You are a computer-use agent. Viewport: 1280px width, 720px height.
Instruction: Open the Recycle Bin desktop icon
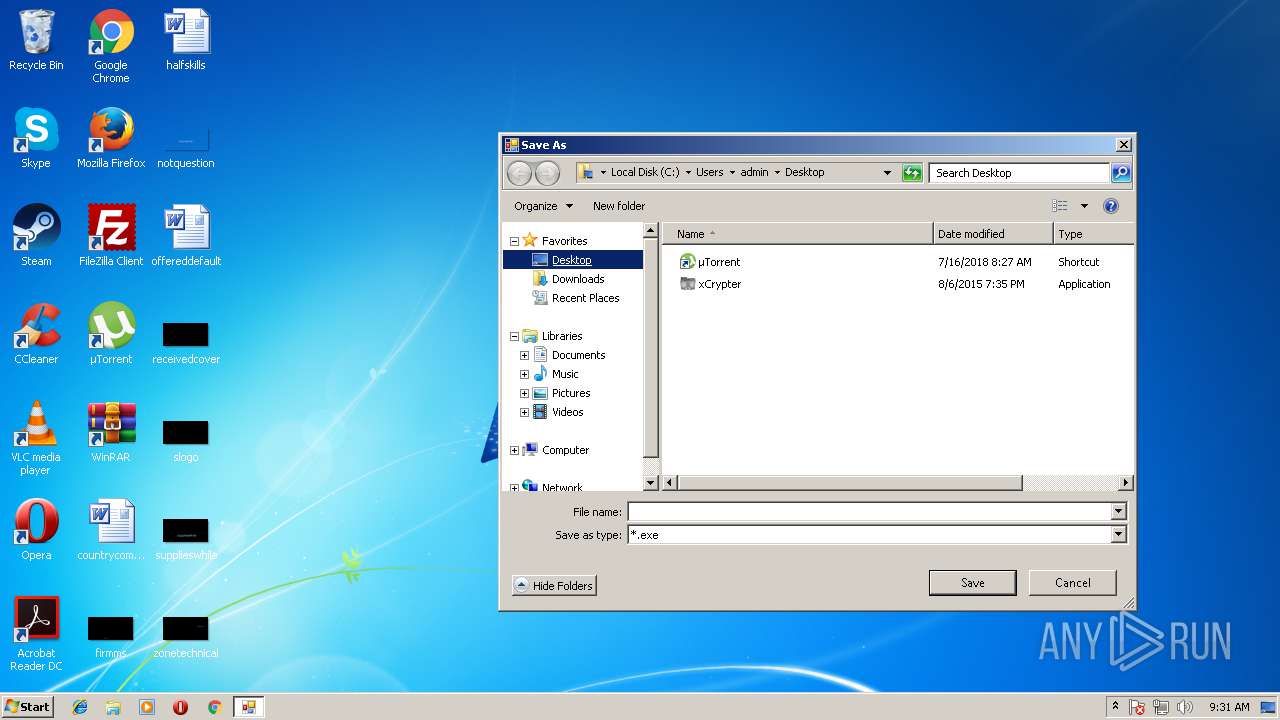coord(36,42)
